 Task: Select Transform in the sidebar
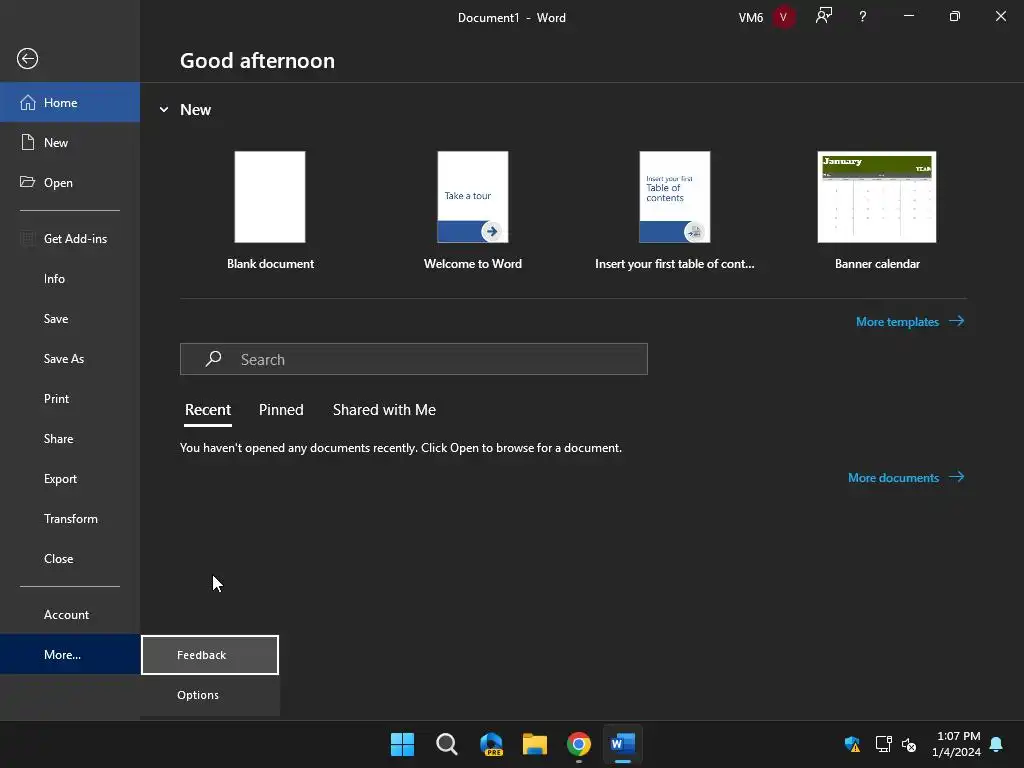point(70,519)
